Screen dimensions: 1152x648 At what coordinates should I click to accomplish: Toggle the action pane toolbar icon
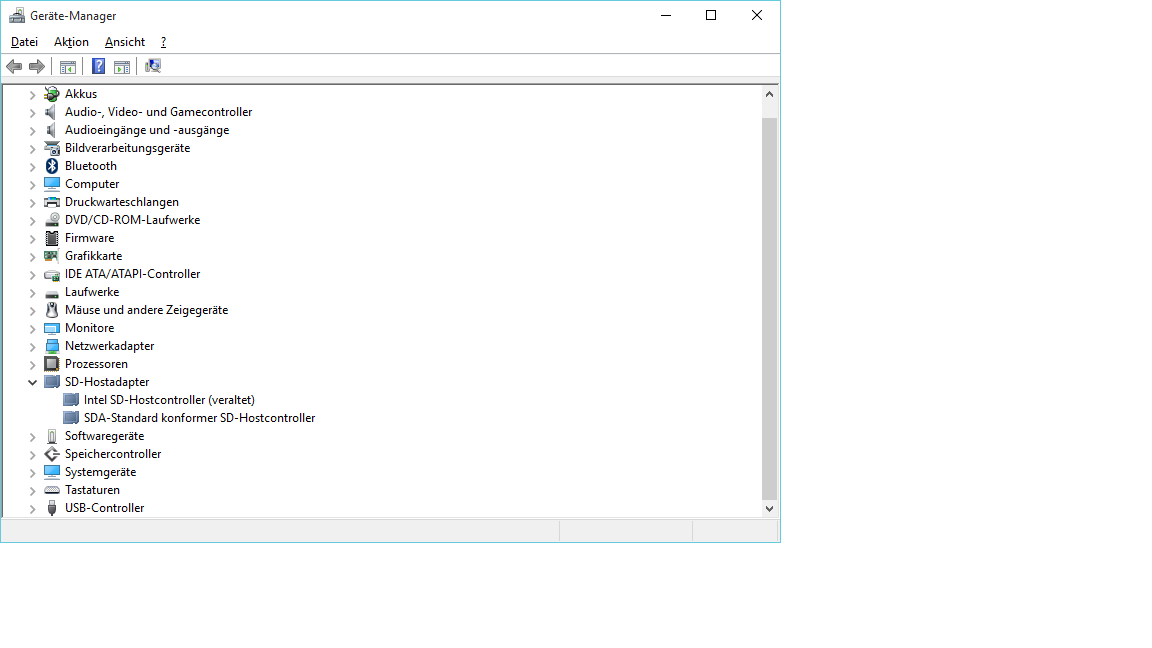pos(122,66)
